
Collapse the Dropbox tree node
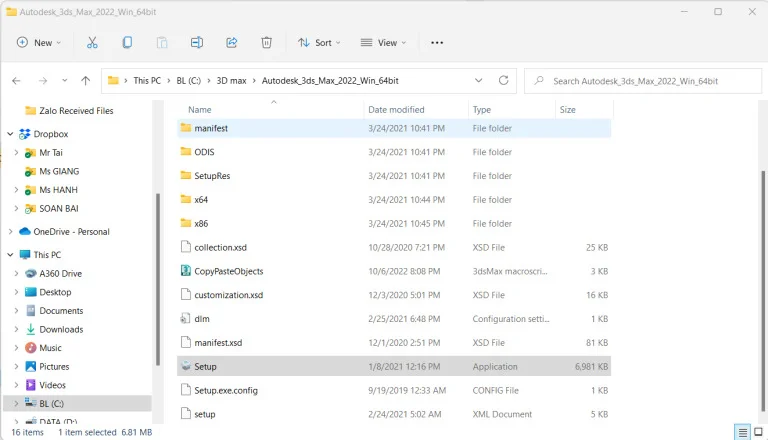(x=10, y=134)
